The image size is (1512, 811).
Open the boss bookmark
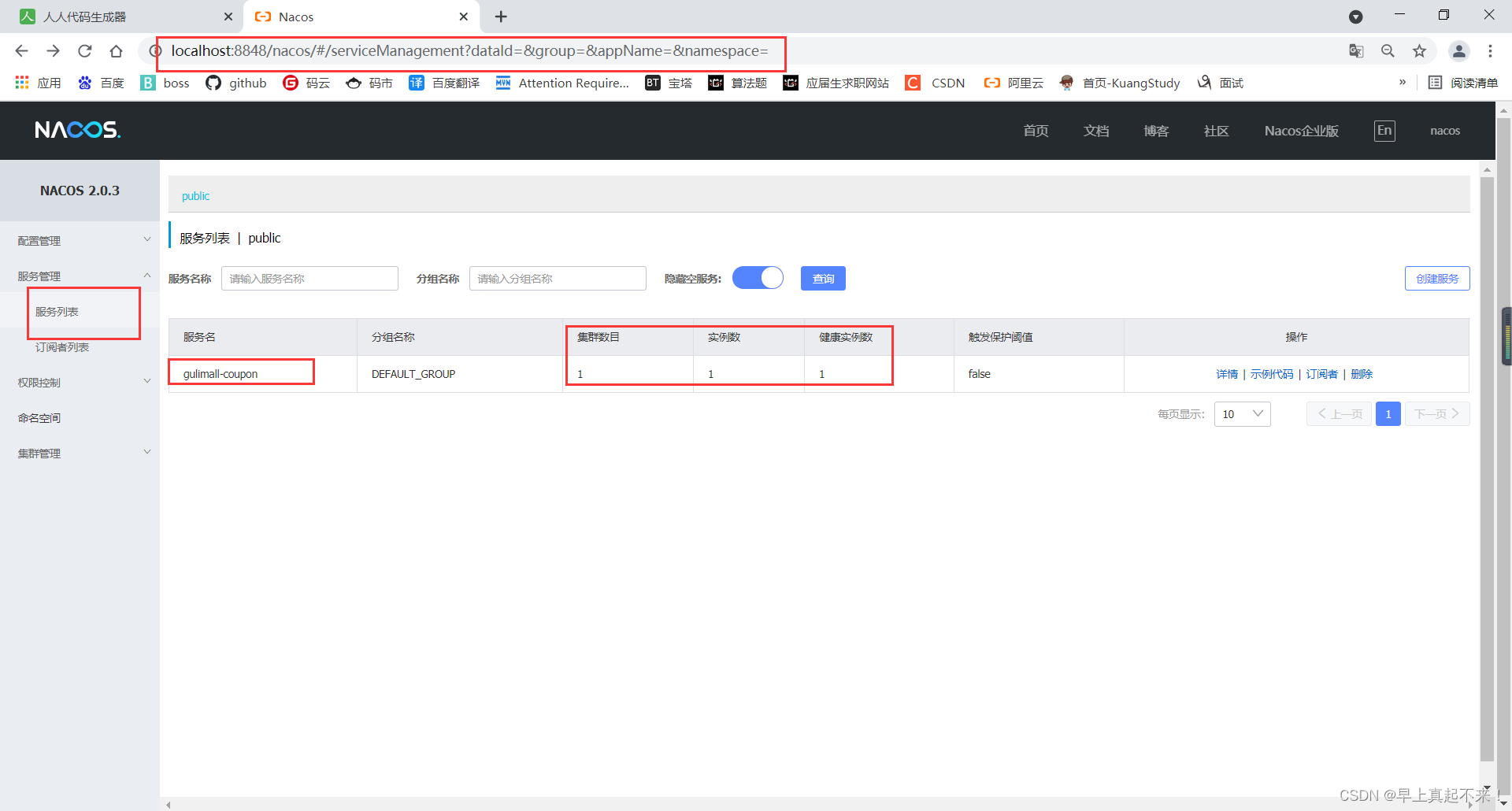(165, 83)
